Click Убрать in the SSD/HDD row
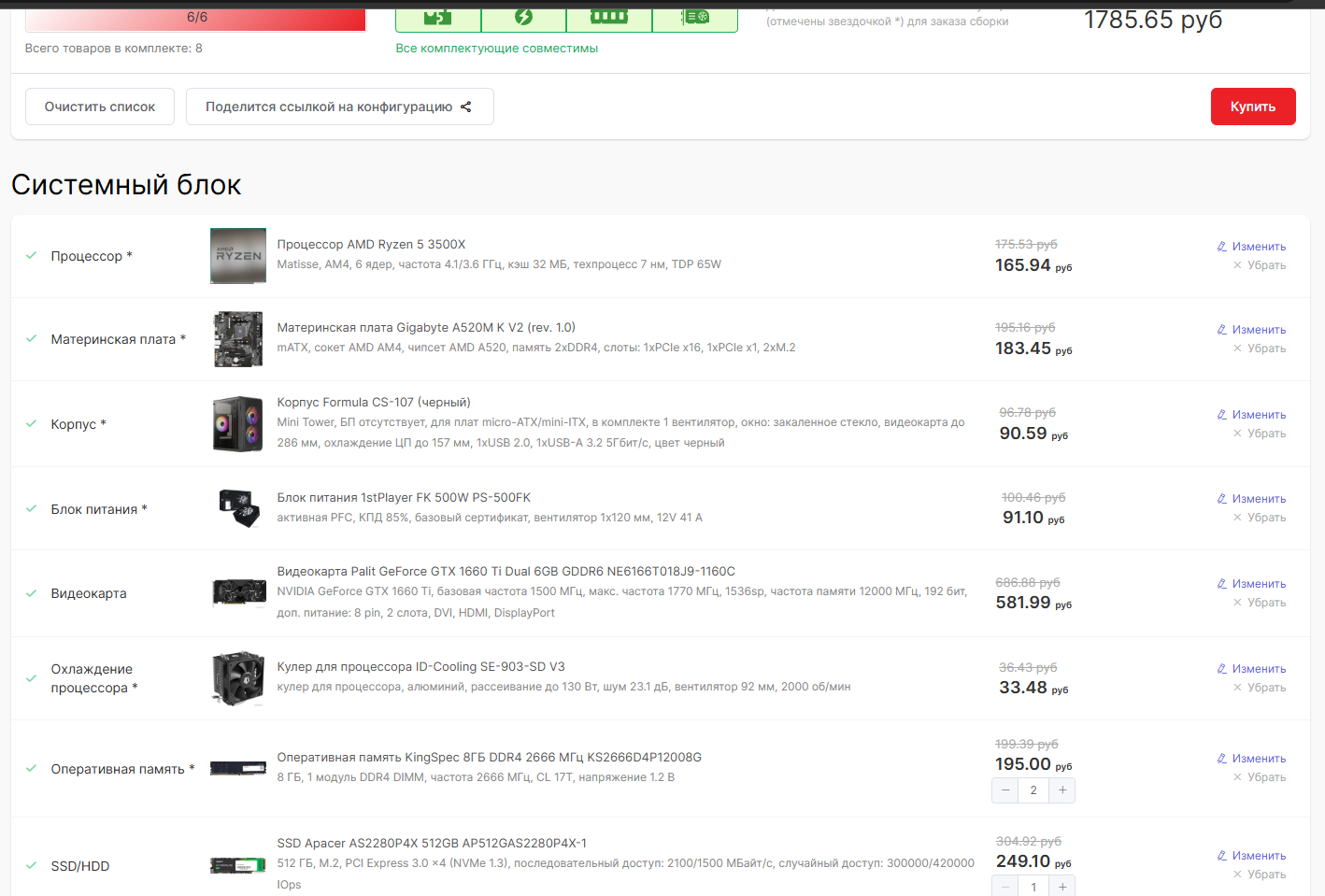The width and height of the screenshot is (1325, 896). pyautogui.click(x=1259, y=875)
